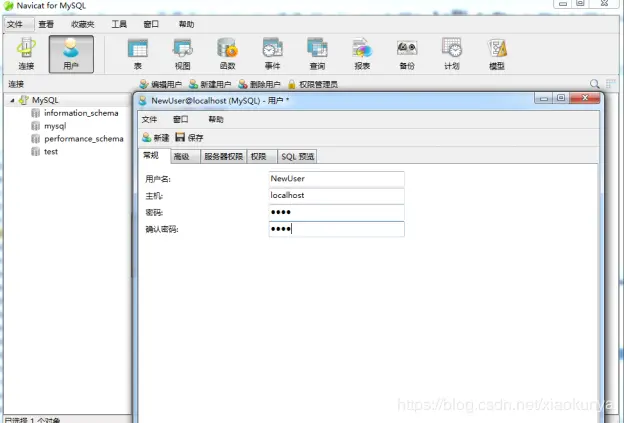Open main window 查看 menu
Viewport: 624px width, 423px height.
[x=46, y=24]
